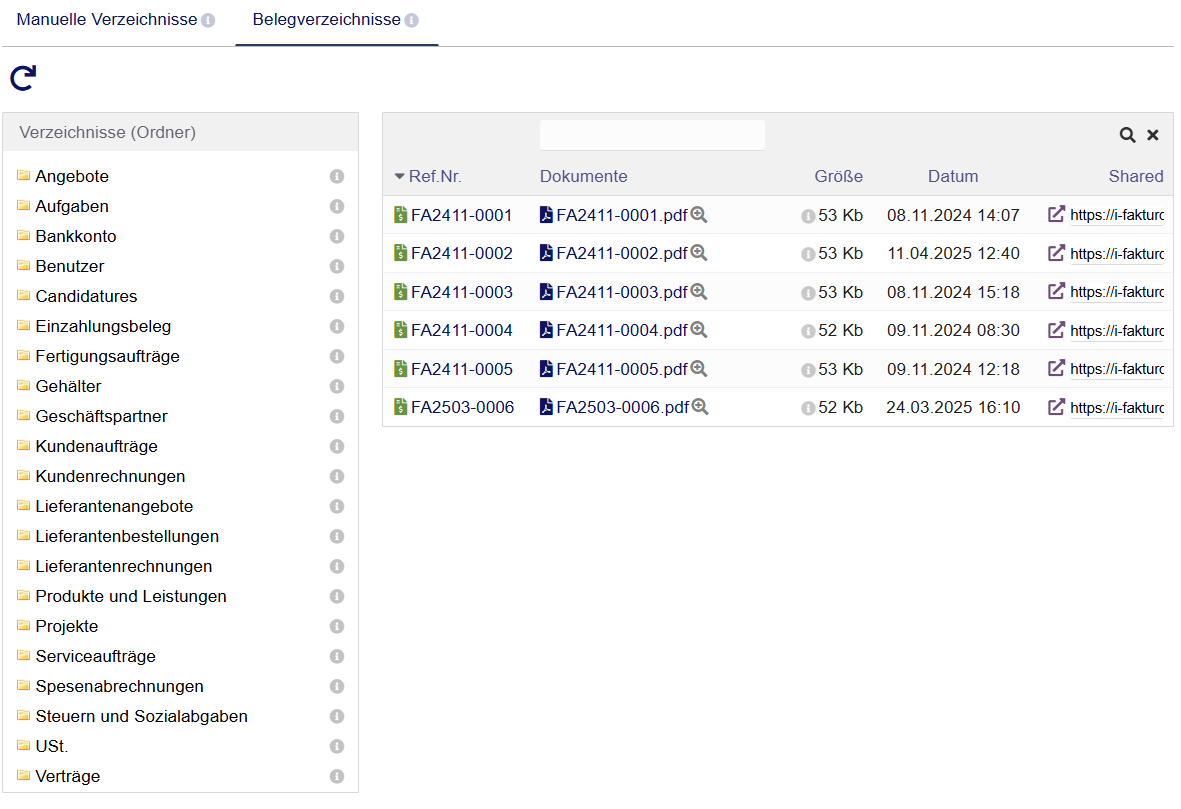Click the invoice icon beside FA2411-0005
This screenshot has height=809, width=1181.
tap(401, 369)
